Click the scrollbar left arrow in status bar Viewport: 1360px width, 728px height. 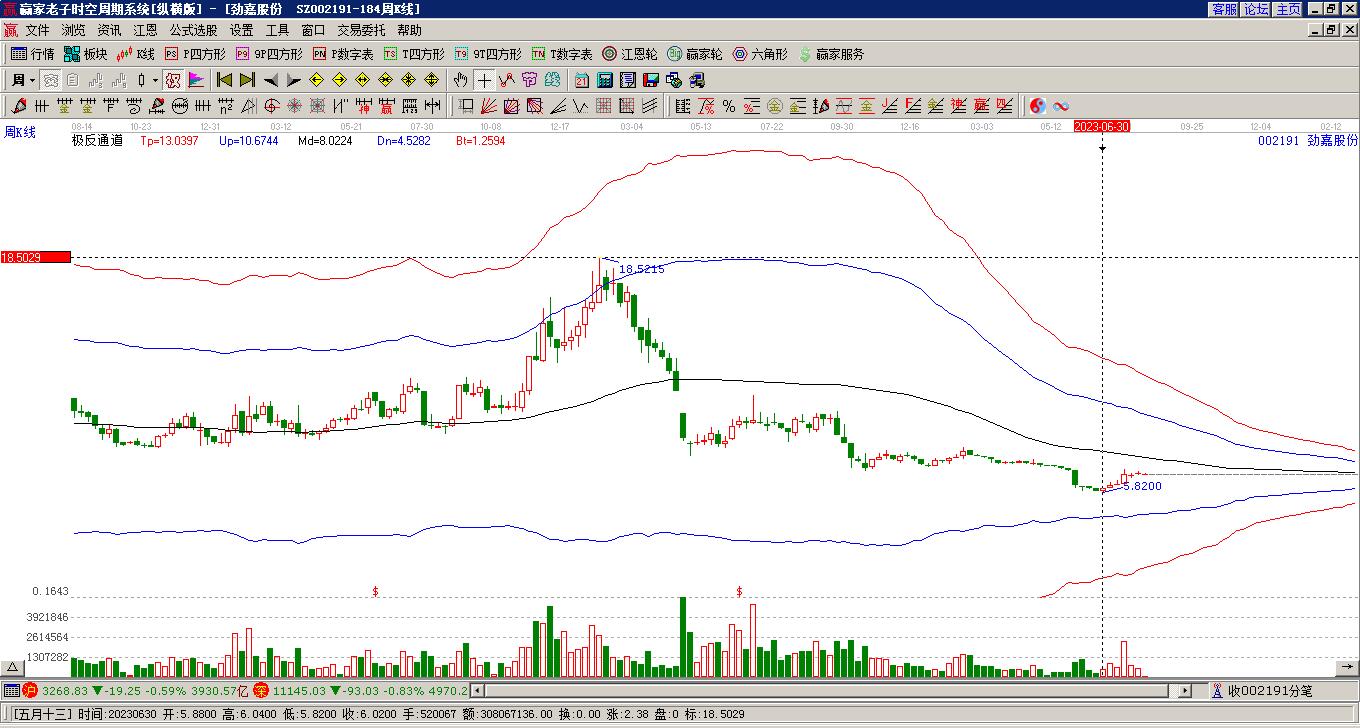pos(477,691)
